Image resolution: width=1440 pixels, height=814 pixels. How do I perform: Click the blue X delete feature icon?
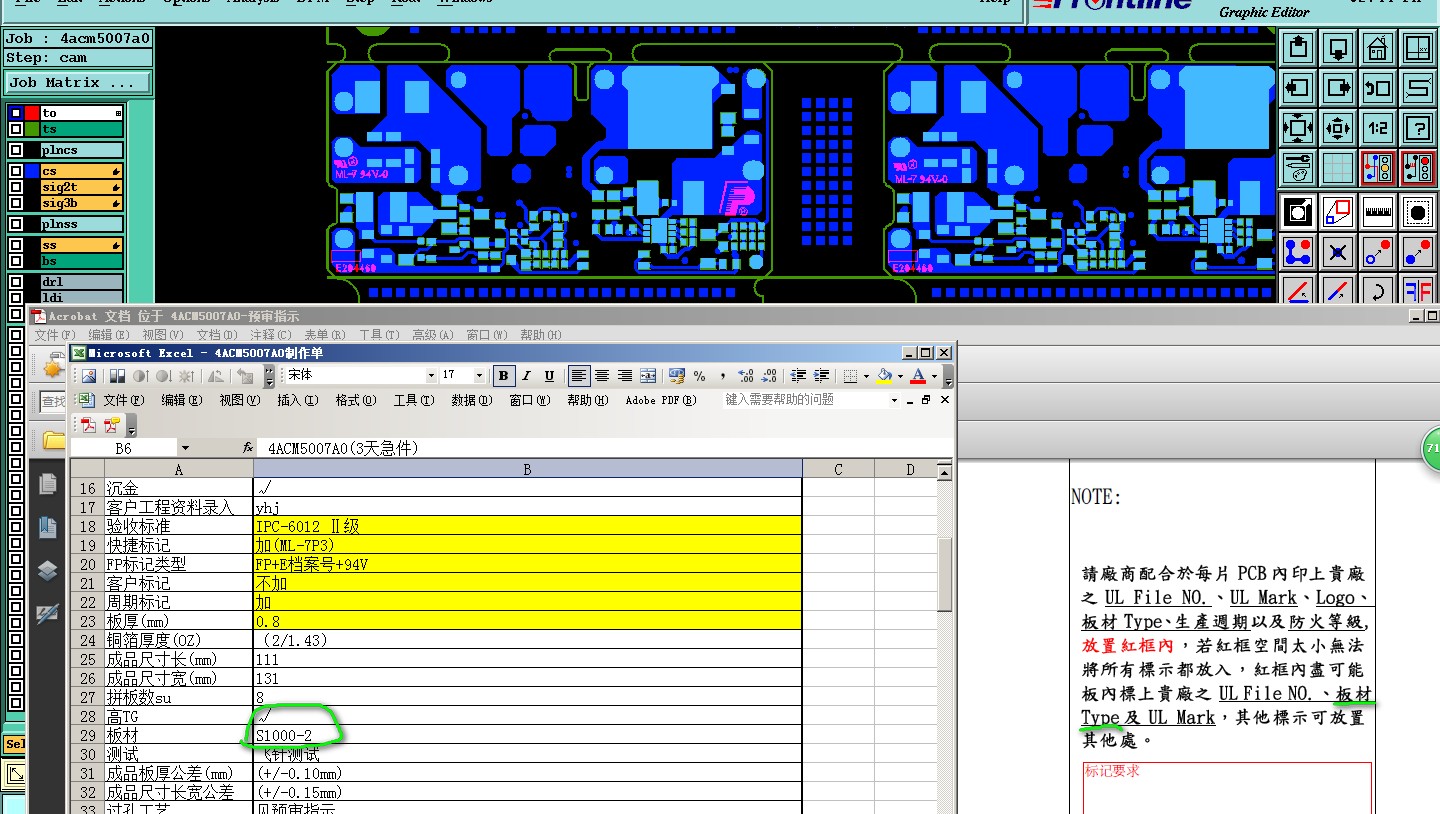(x=1338, y=252)
